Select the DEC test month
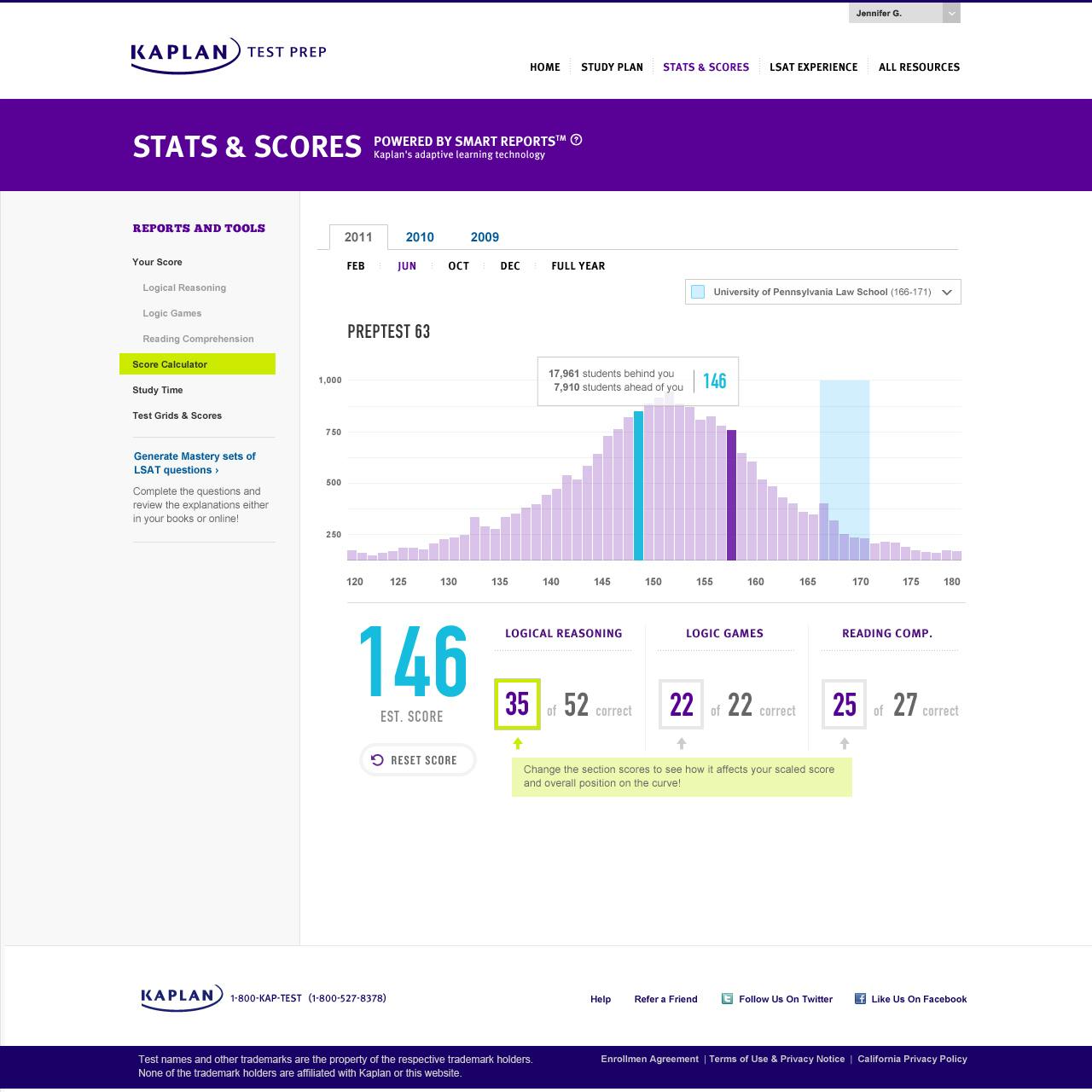 pyautogui.click(x=510, y=266)
